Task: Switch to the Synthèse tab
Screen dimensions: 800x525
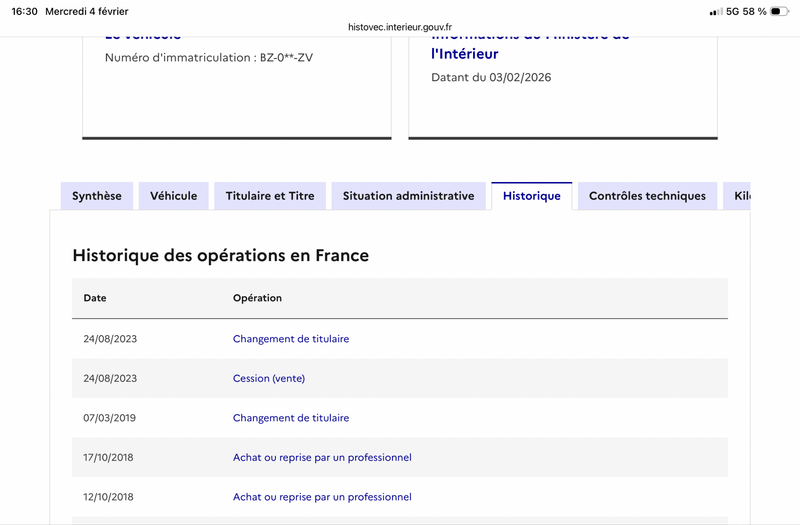Action: pos(97,196)
